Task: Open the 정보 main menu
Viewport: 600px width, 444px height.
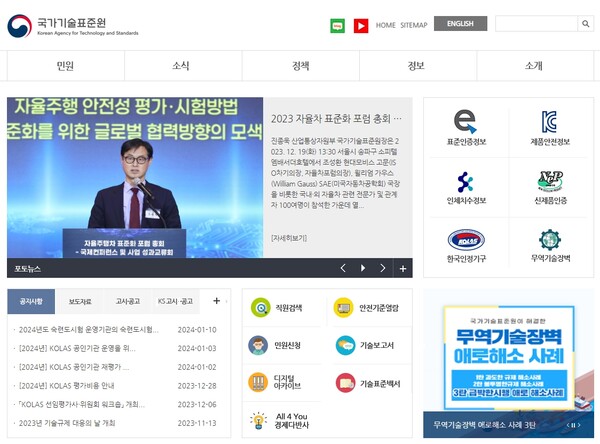Action: click(x=418, y=66)
